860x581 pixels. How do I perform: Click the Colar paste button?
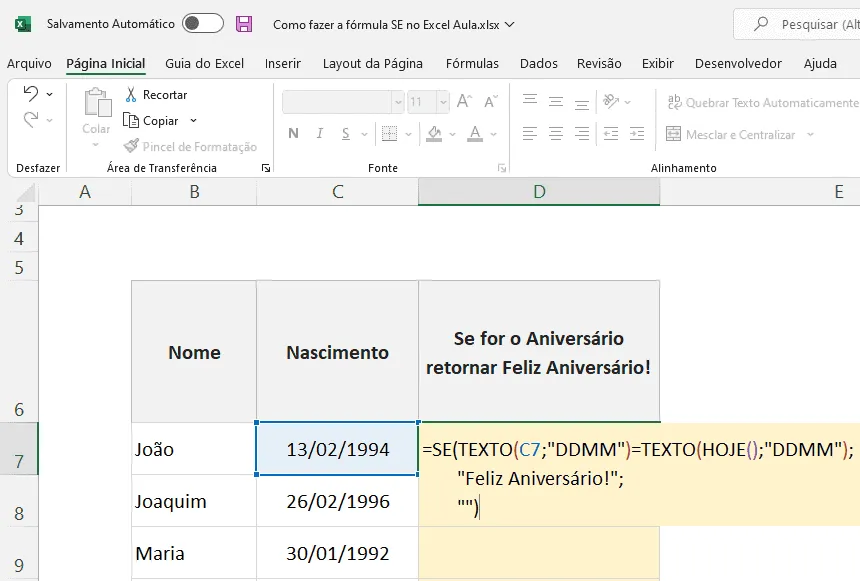pyautogui.click(x=97, y=112)
